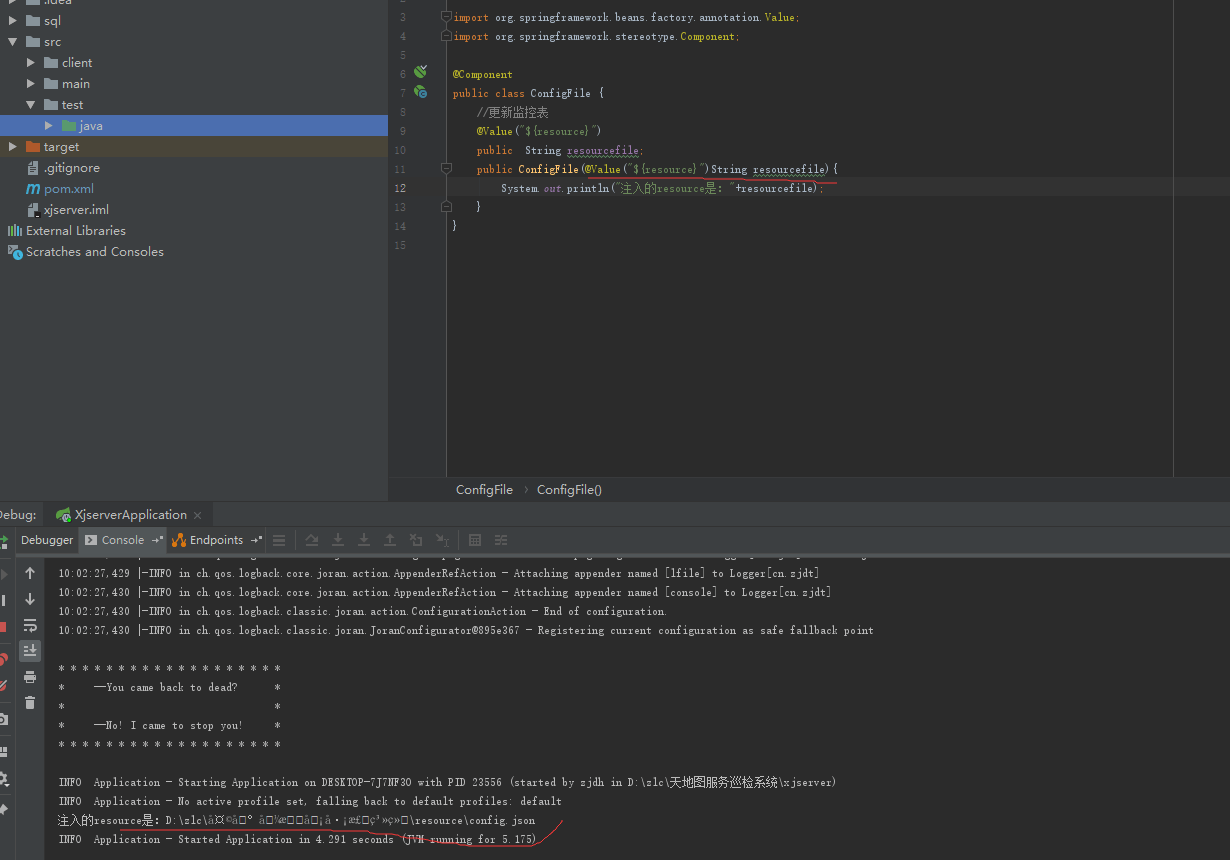The width and height of the screenshot is (1230, 860).
Task: Click the Spring bean gutter icon on line 6
Action: coord(421,72)
